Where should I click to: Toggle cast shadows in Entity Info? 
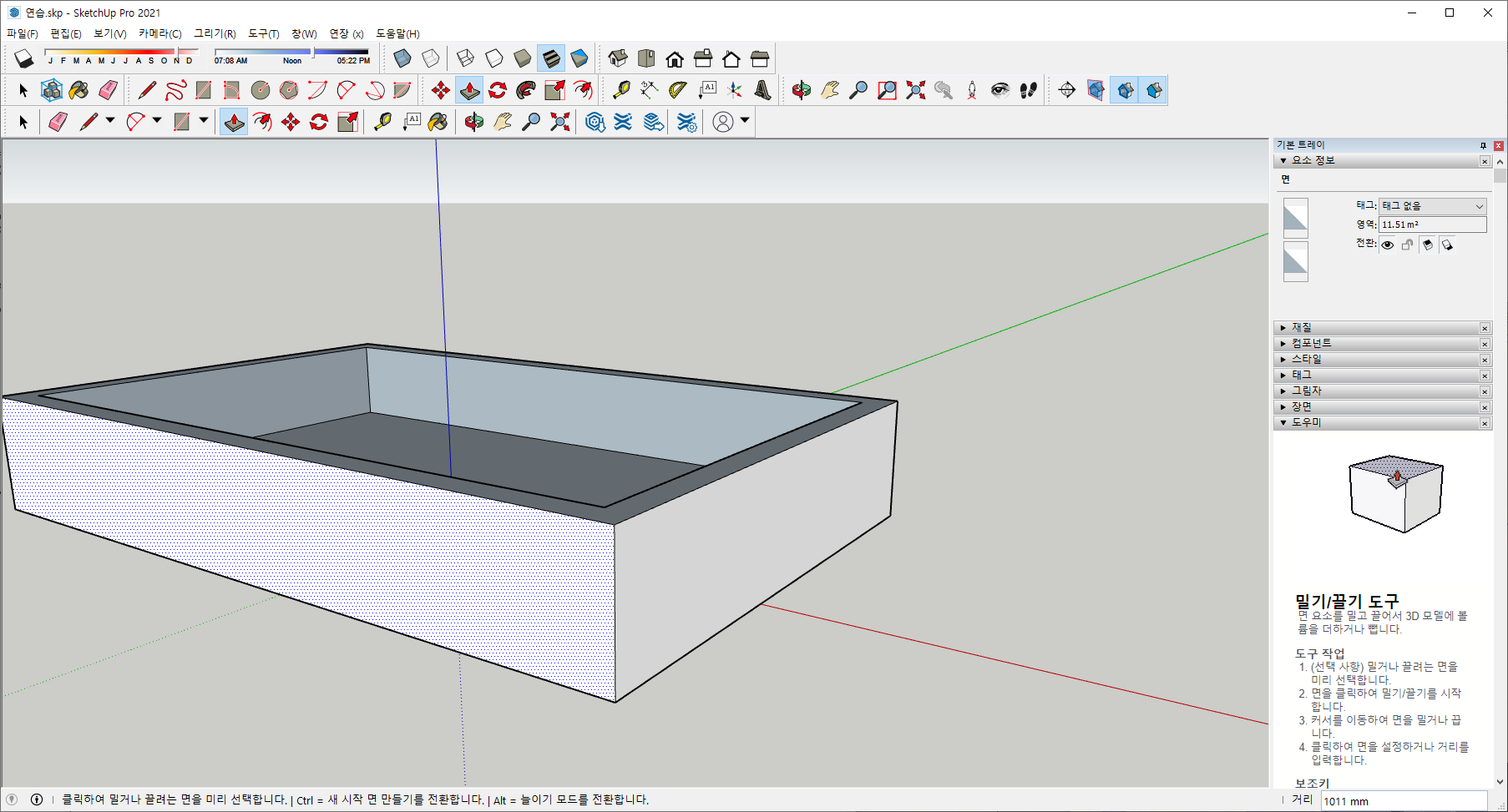point(1448,245)
